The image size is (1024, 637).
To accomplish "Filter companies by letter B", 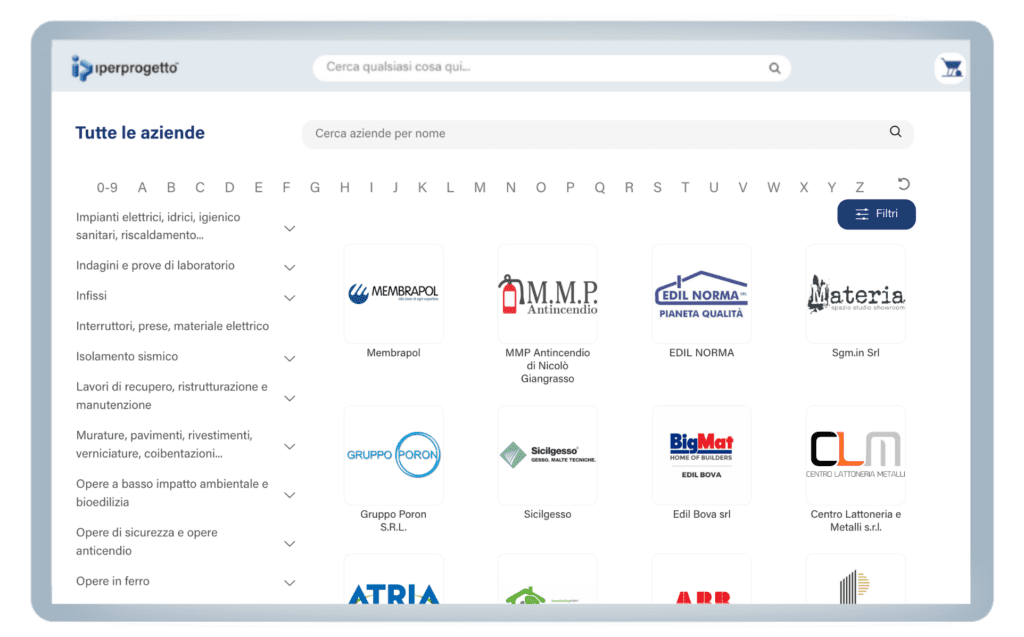I will [171, 188].
